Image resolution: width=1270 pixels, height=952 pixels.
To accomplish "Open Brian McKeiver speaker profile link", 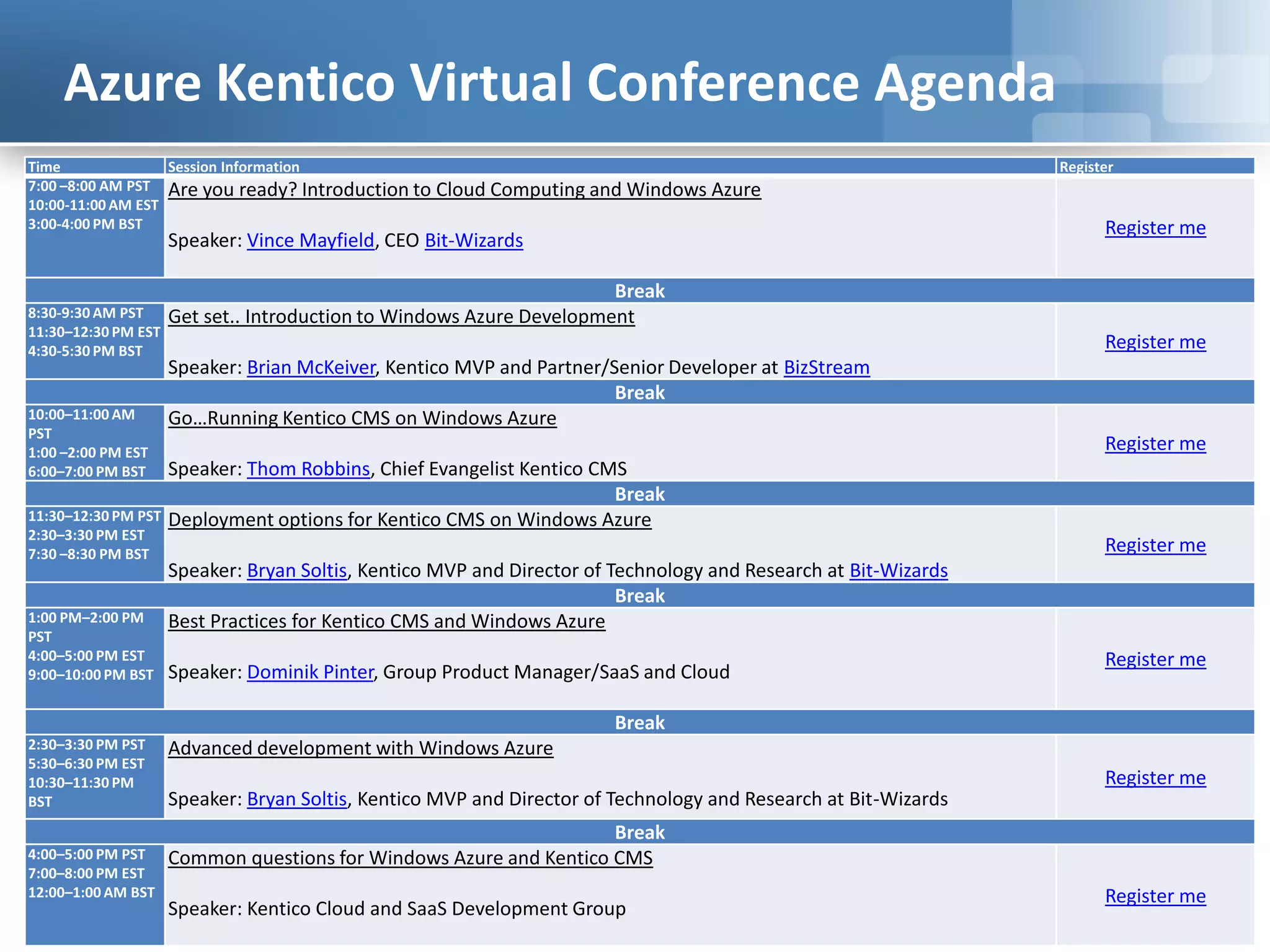I will 311,368.
